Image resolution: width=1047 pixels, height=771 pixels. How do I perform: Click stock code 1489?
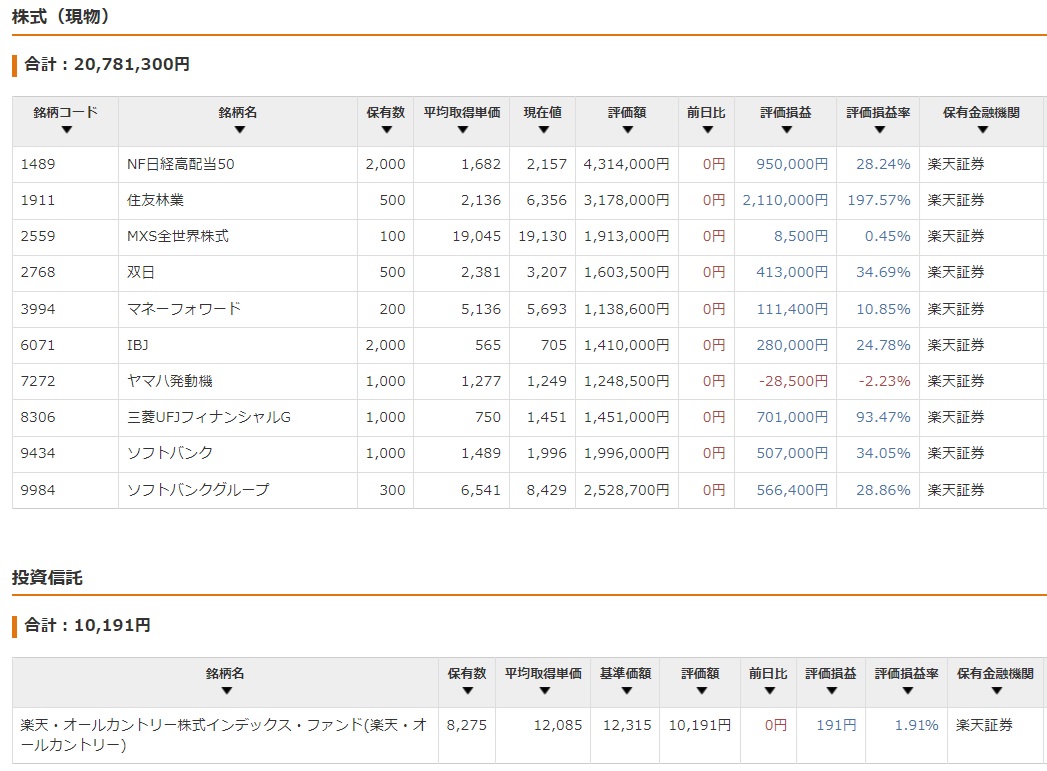click(x=38, y=164)
